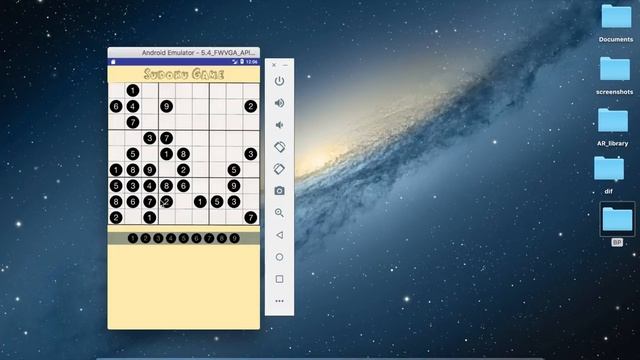Open the screenshots folder on desktop
Image resolution: width=640 pixels, height=360 pixels.
(x=615, y=69)
